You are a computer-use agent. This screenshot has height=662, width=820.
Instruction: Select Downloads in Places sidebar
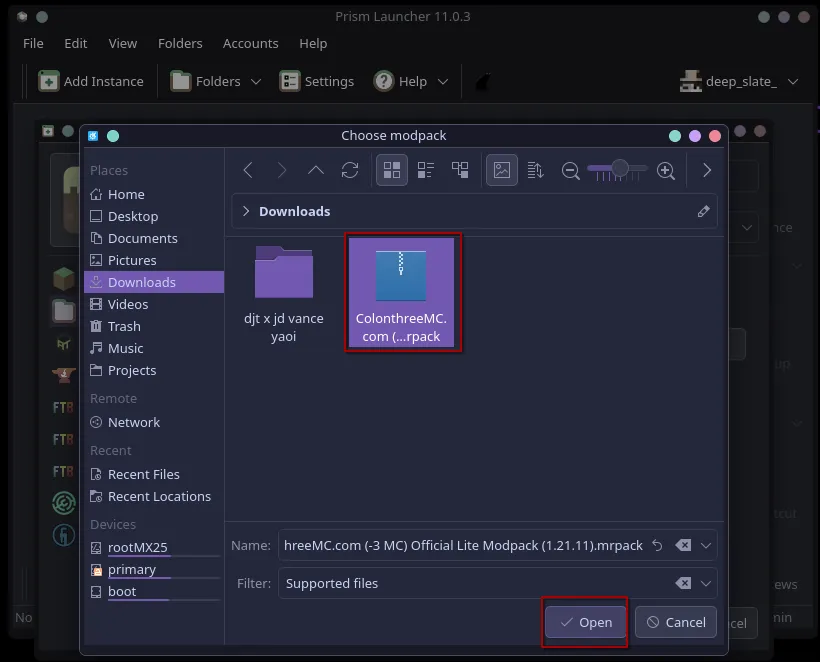[154, 282]
